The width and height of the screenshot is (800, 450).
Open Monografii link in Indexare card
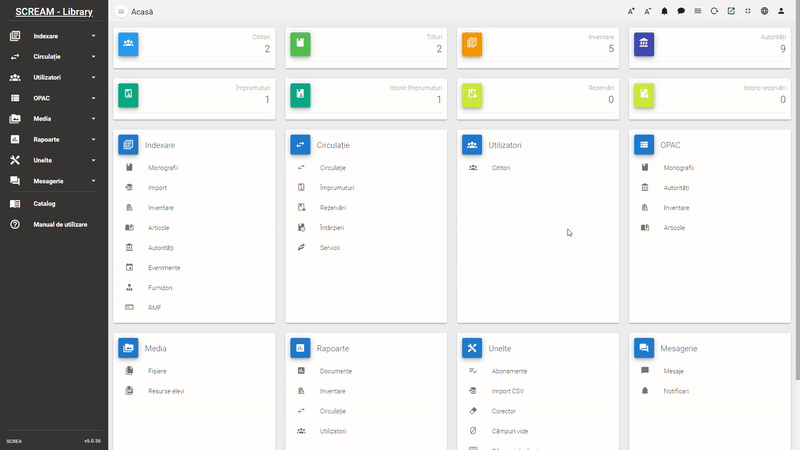pos(163,167)
